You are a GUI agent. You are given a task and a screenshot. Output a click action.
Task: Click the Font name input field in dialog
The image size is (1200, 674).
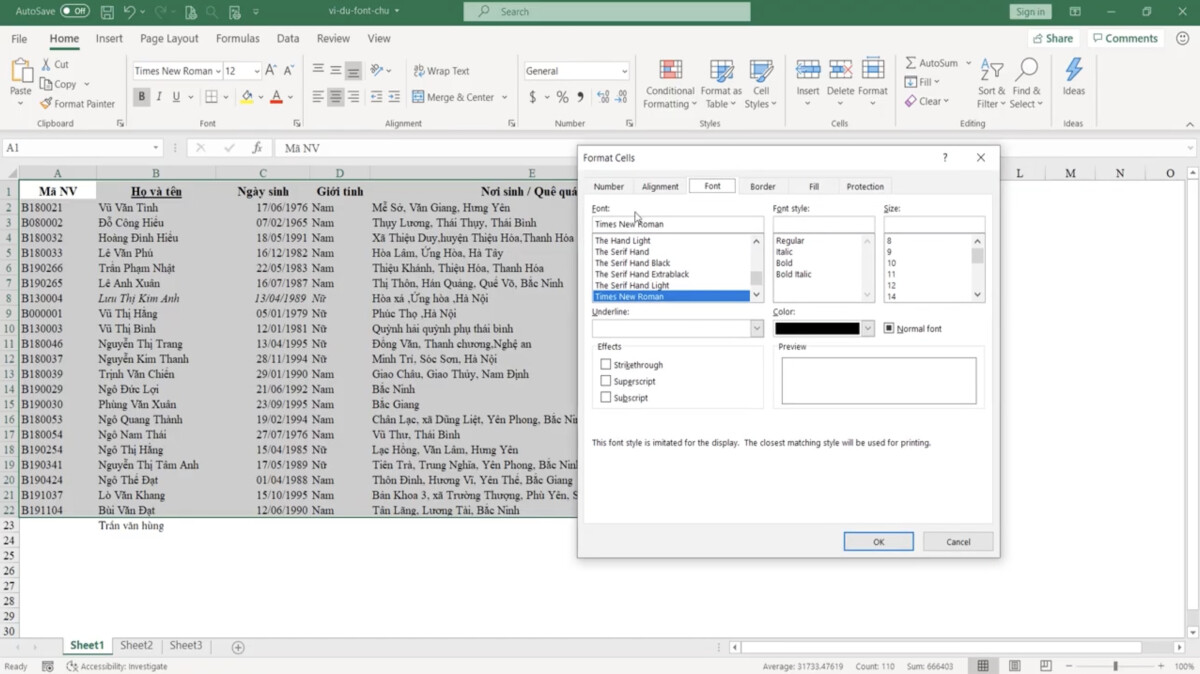(x=677, y=224)
